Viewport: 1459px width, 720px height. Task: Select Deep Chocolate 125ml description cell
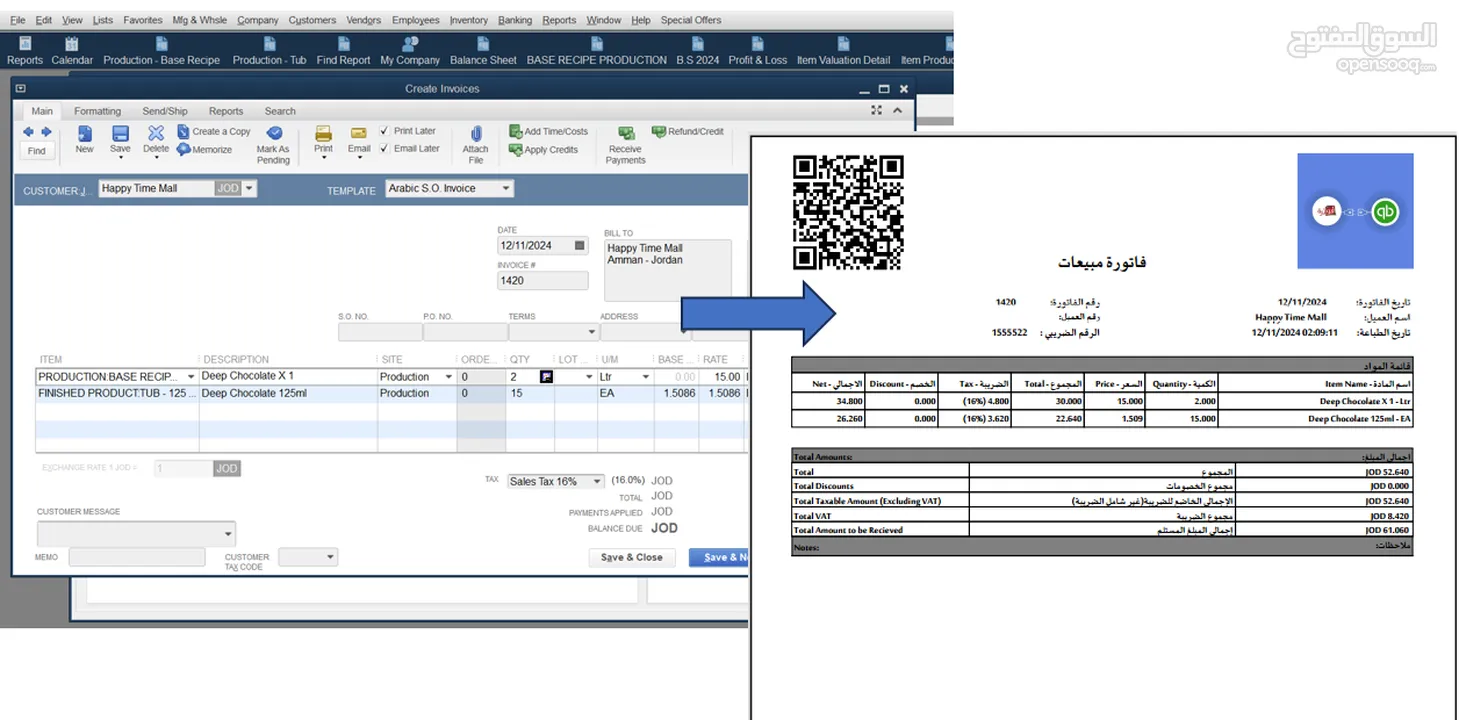[288, 393]
